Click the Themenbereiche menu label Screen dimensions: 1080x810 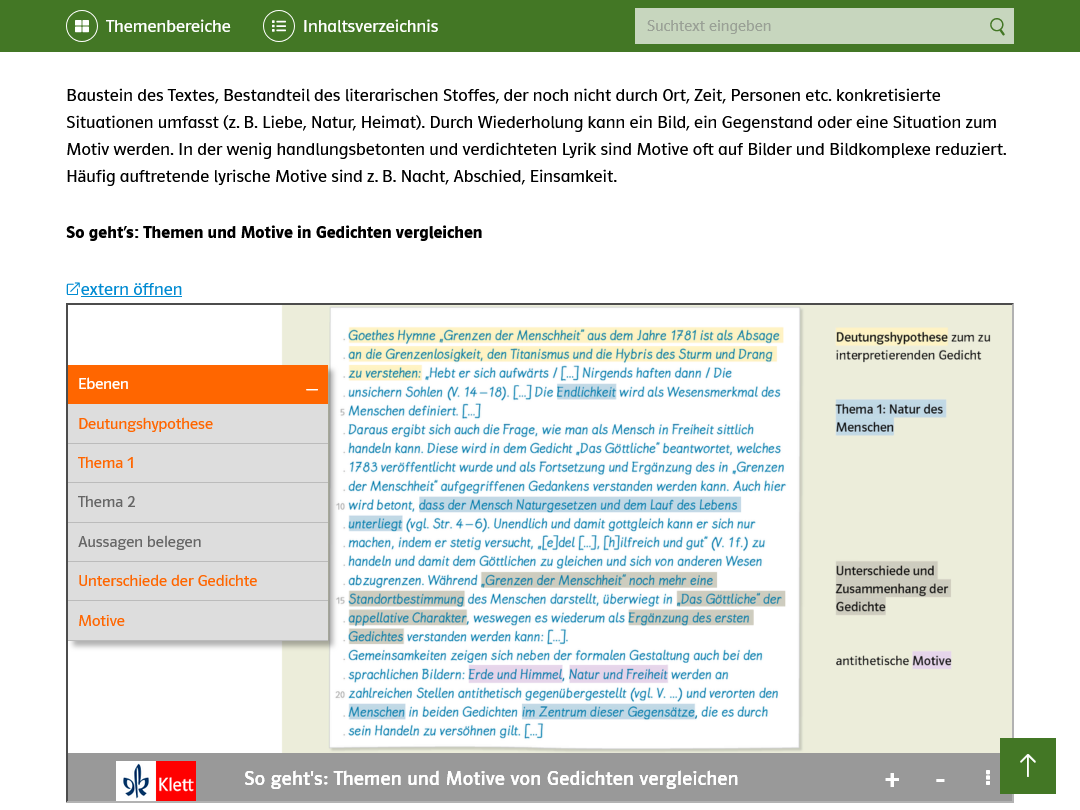[x=168, y=26]
